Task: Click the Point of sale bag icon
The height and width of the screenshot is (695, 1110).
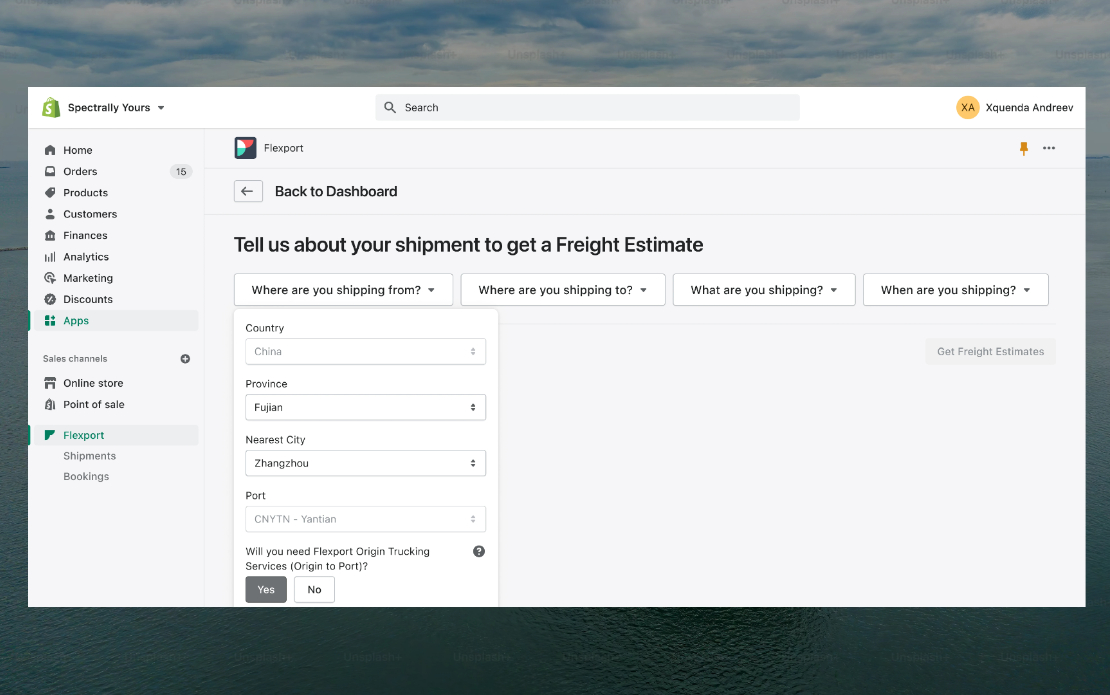Action: tap(50, 404)
